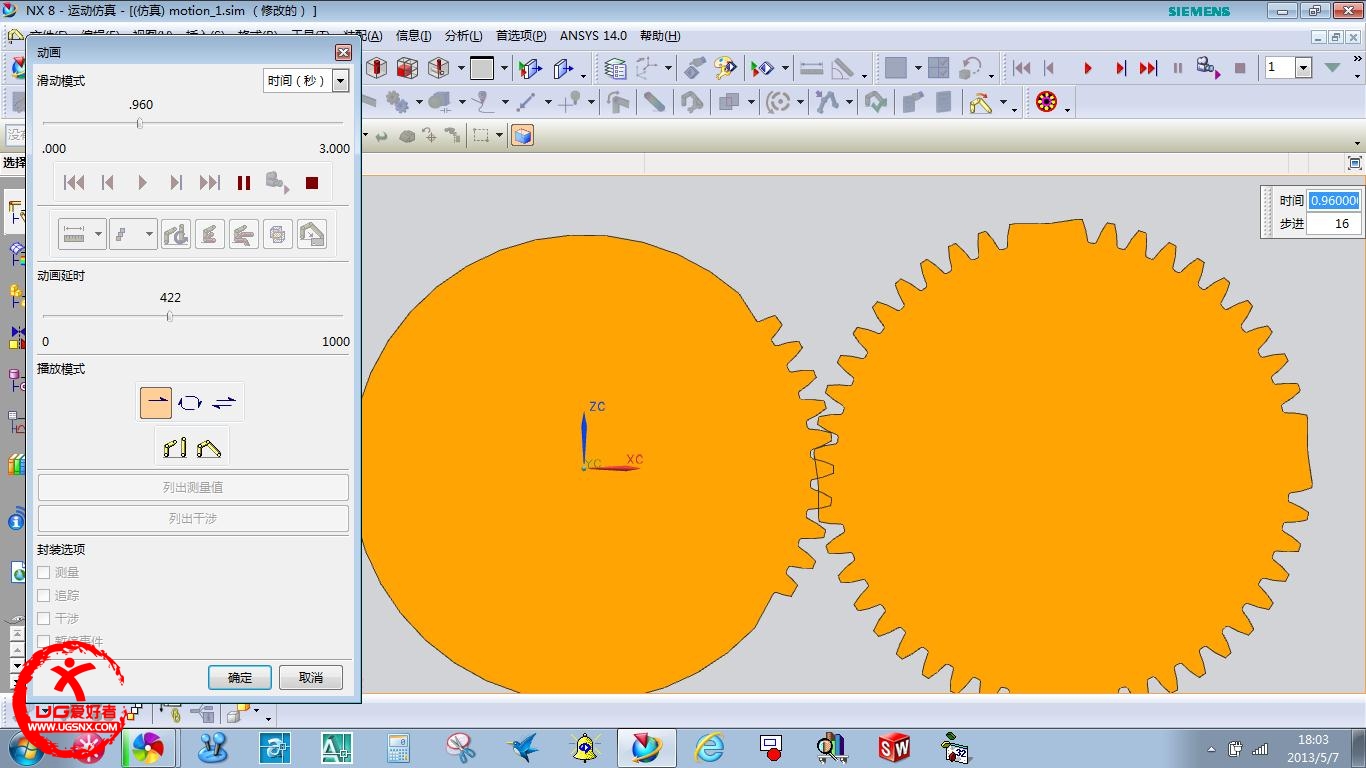Pause the animation in the dialog
Image resolution: width=1366 pixels, height=768 pixels.
point(244,183)
